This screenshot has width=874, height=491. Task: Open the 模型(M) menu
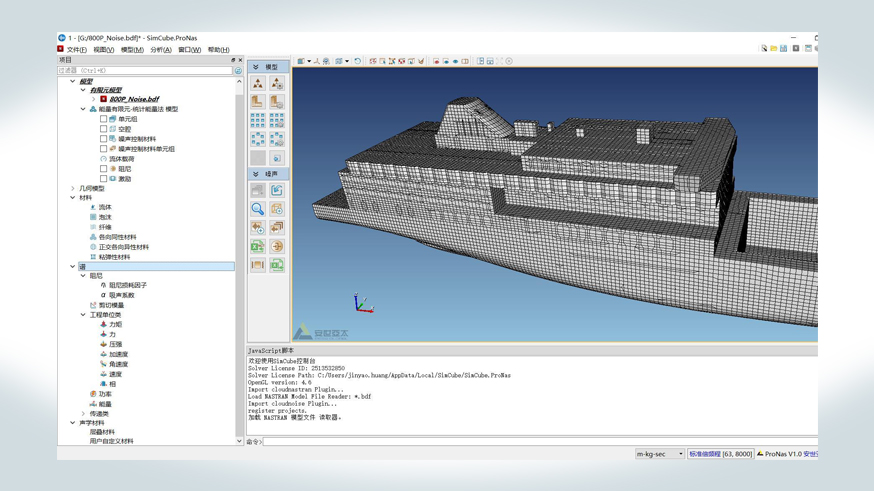132,49
